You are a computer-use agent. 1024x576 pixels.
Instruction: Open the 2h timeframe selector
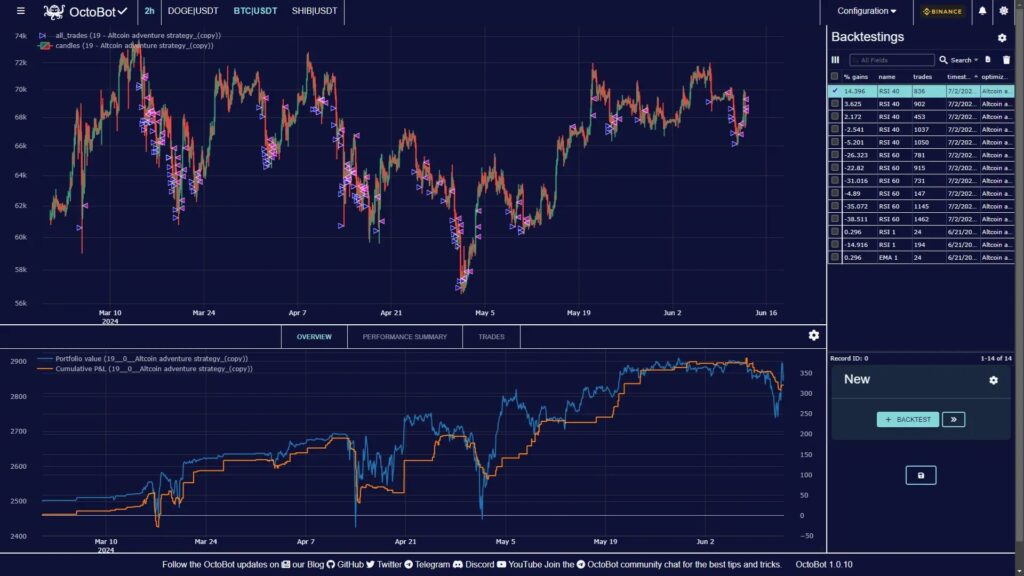click(x=149, y=11)
